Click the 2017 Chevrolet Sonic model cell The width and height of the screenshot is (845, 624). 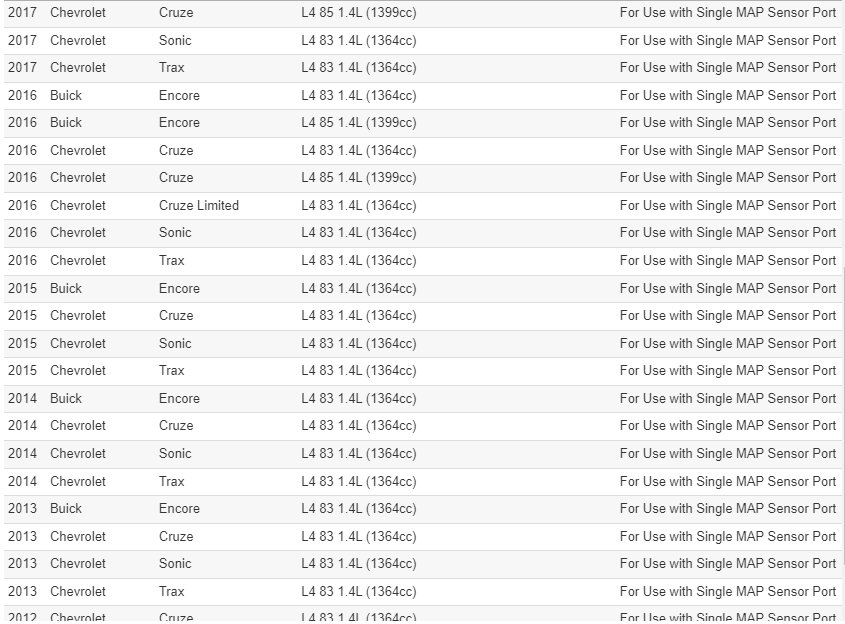pos(175,40)
